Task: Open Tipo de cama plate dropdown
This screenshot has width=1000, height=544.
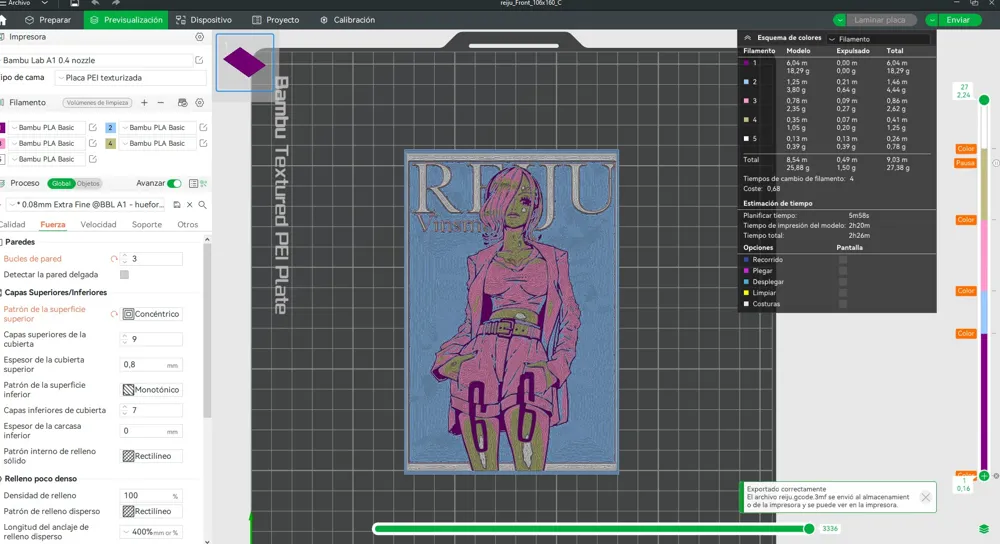Action: tap(131, 78)
